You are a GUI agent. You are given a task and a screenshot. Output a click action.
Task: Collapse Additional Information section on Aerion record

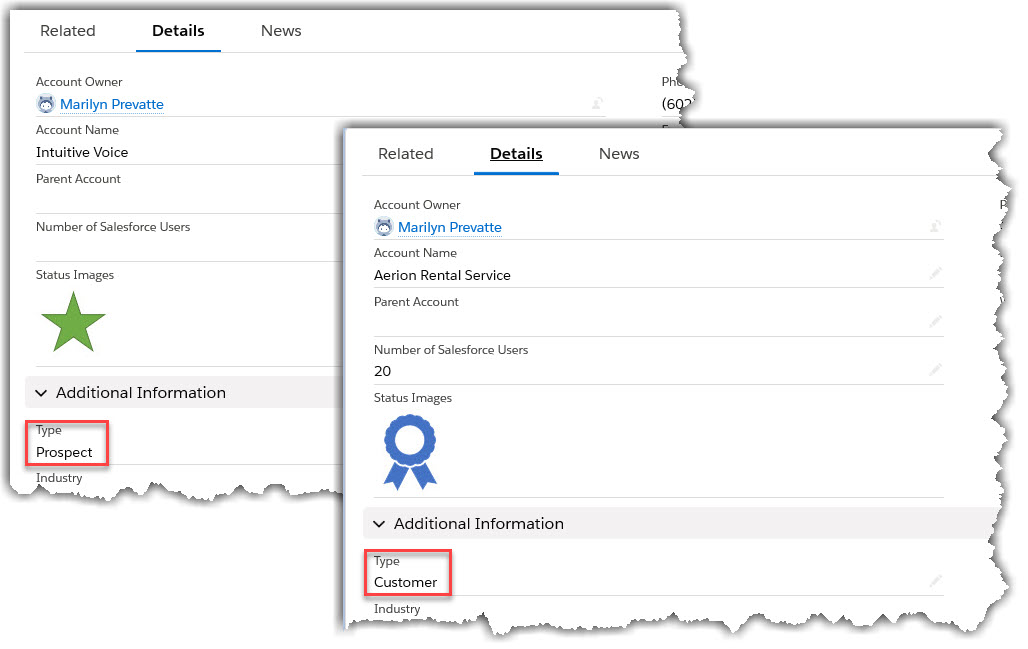[x=380, y=524]
